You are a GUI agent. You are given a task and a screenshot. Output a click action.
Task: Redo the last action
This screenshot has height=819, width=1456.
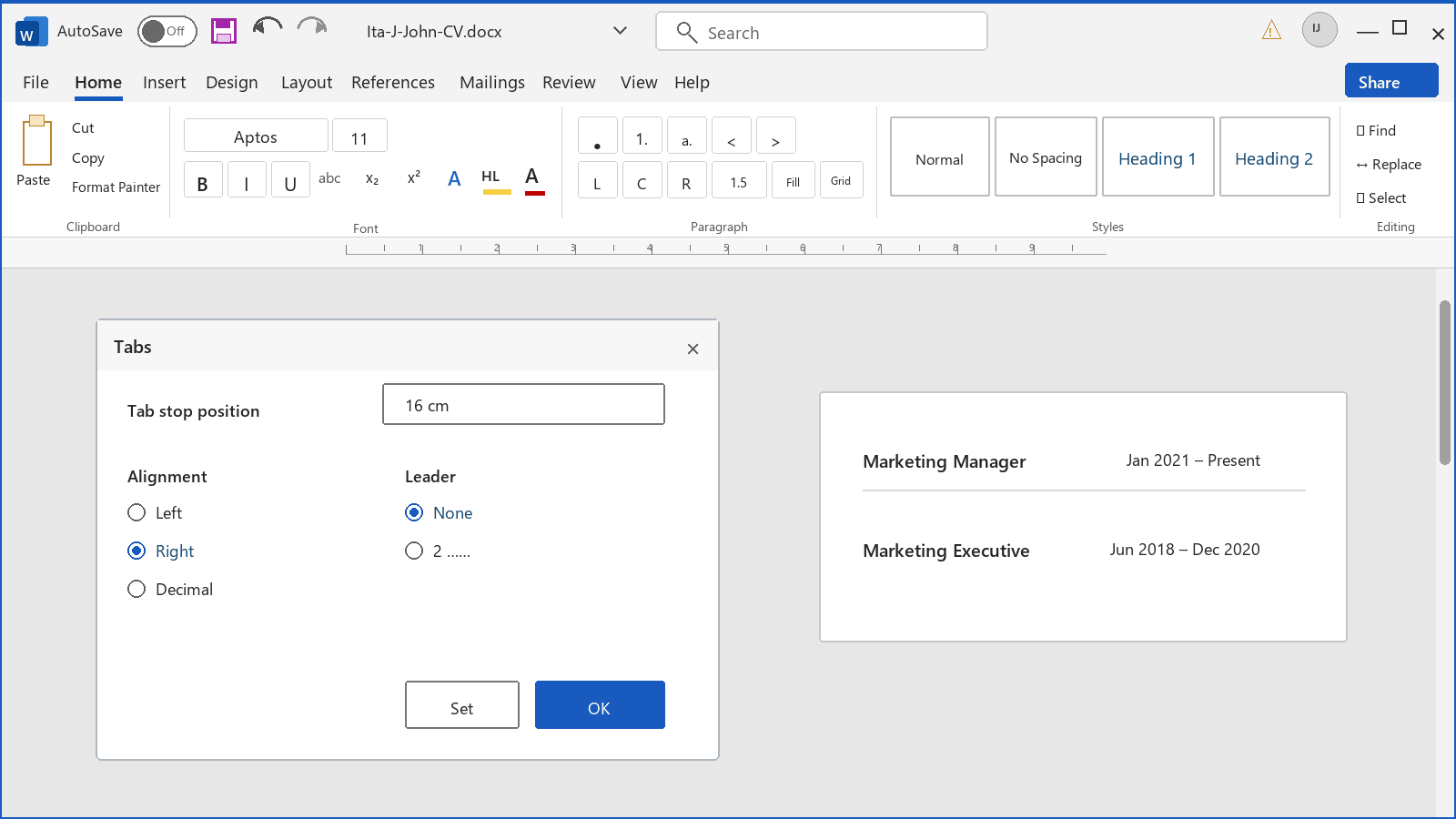pos(312,27)
